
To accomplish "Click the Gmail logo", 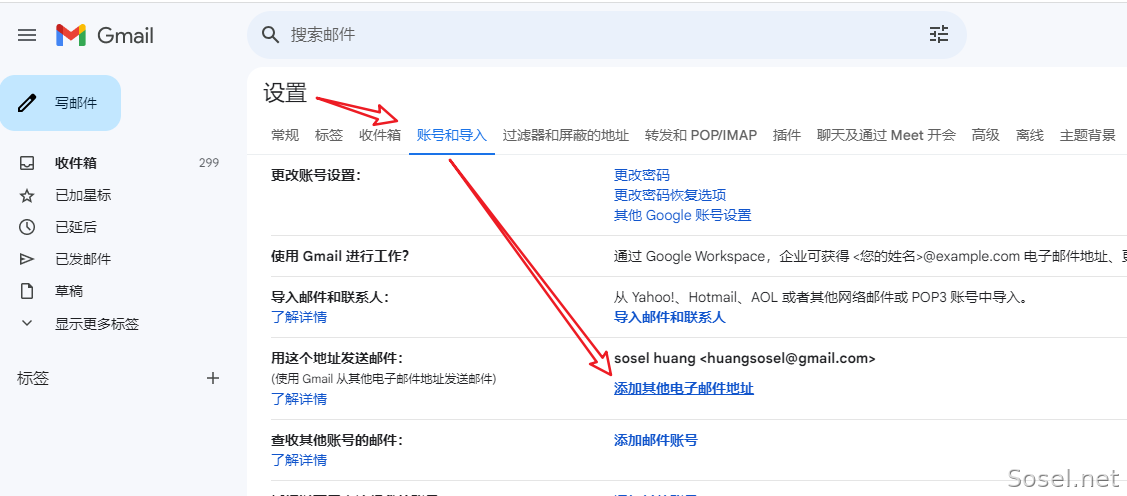I will click(x=105, y=35).
